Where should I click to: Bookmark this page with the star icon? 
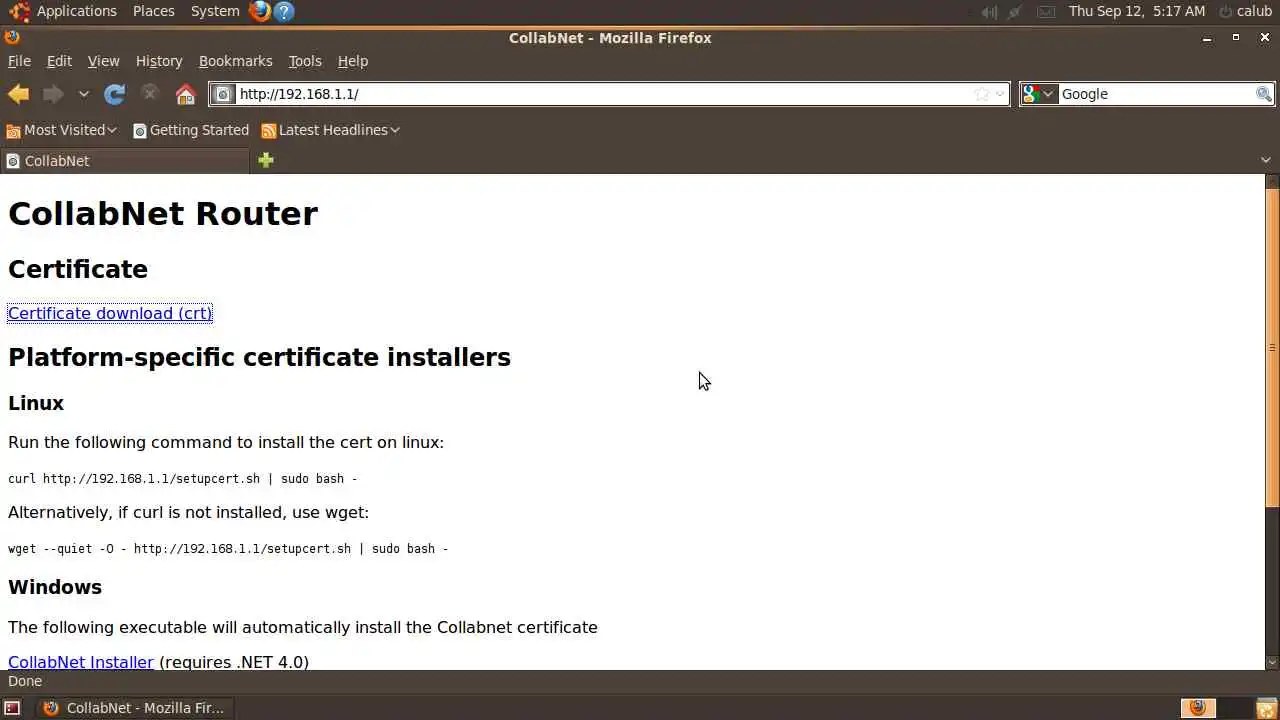[982, 94]
